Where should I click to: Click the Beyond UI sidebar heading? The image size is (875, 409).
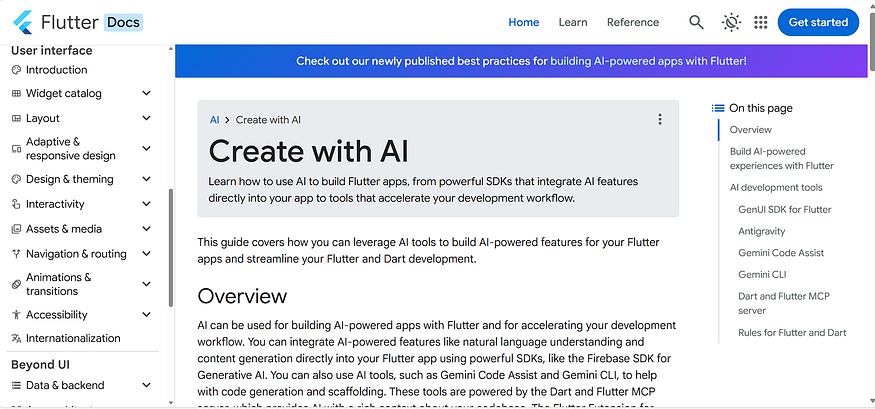(x=40, y=365)
